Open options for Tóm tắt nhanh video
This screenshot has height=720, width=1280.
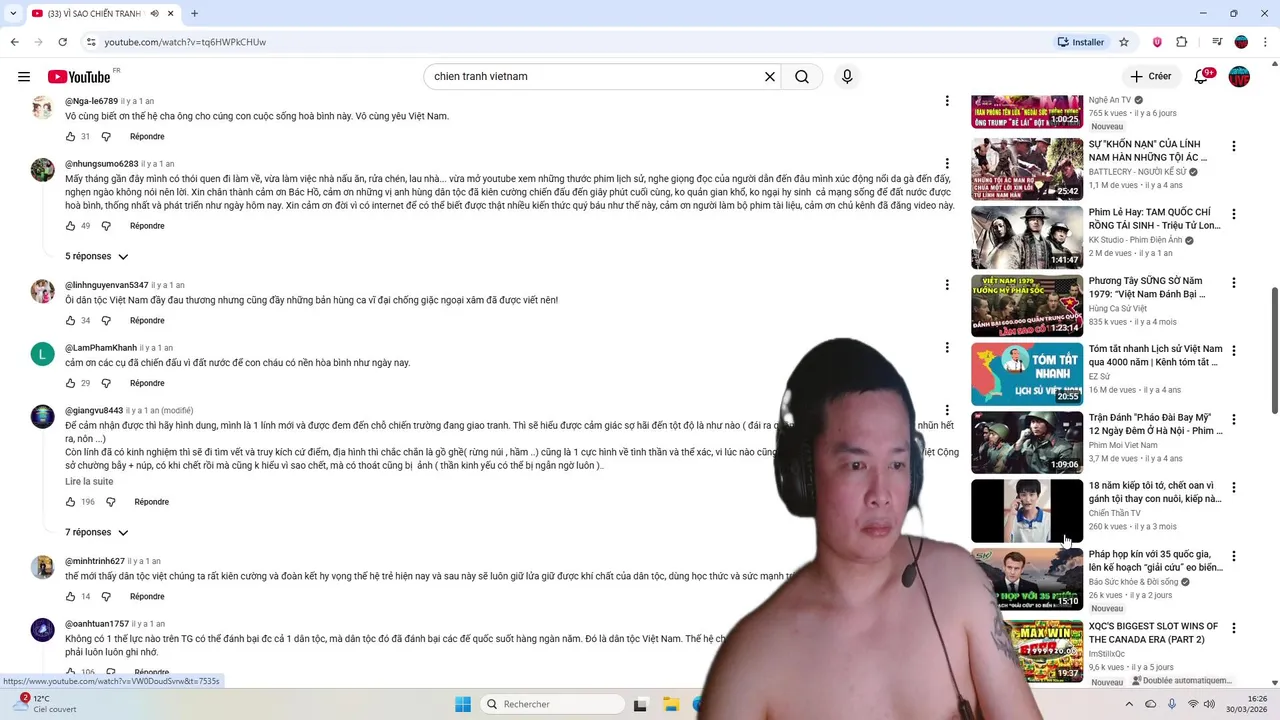[x=1234, y=351]
